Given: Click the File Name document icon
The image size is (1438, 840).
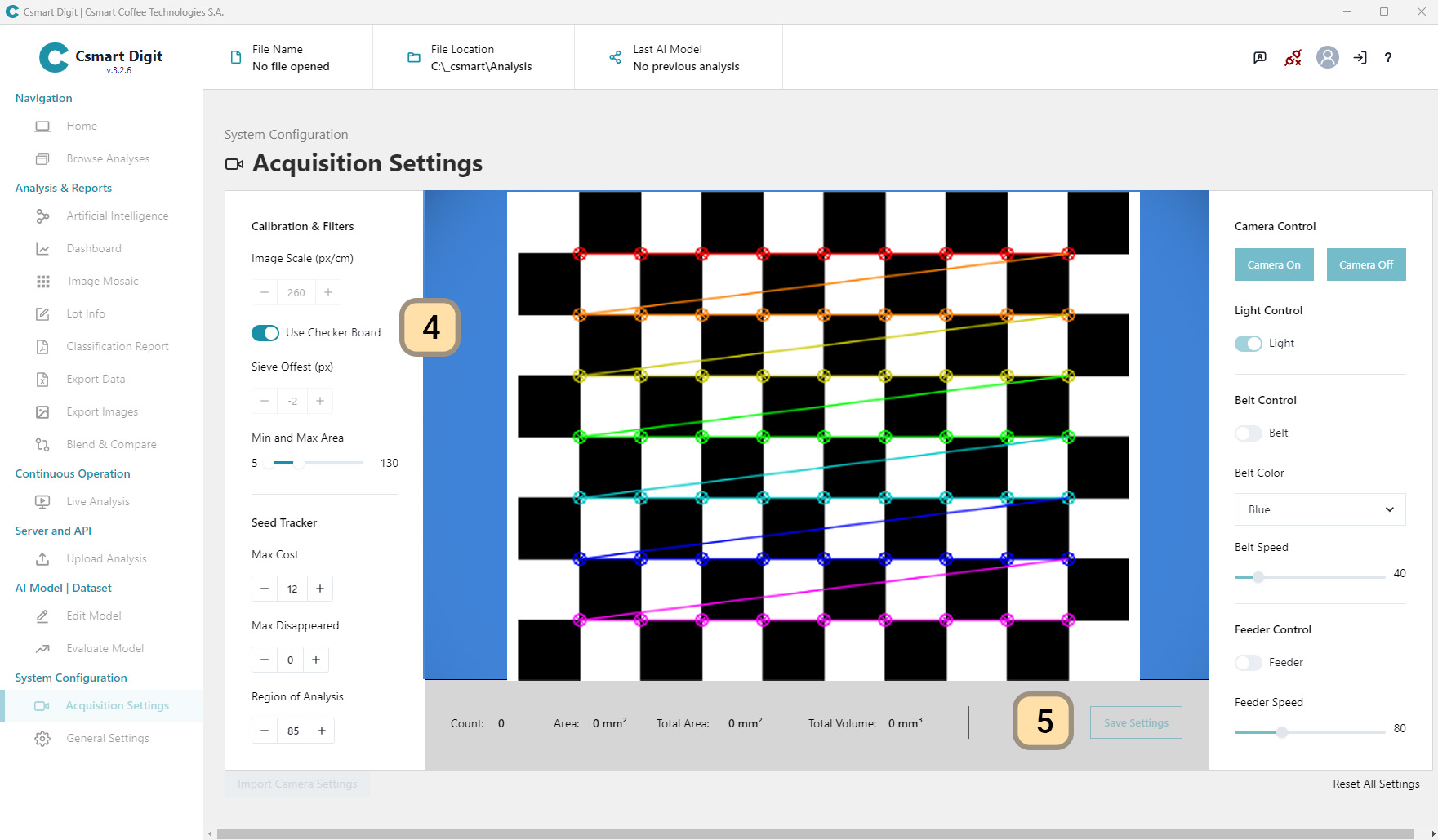Looking at the screenshot, I should point(236,57).
